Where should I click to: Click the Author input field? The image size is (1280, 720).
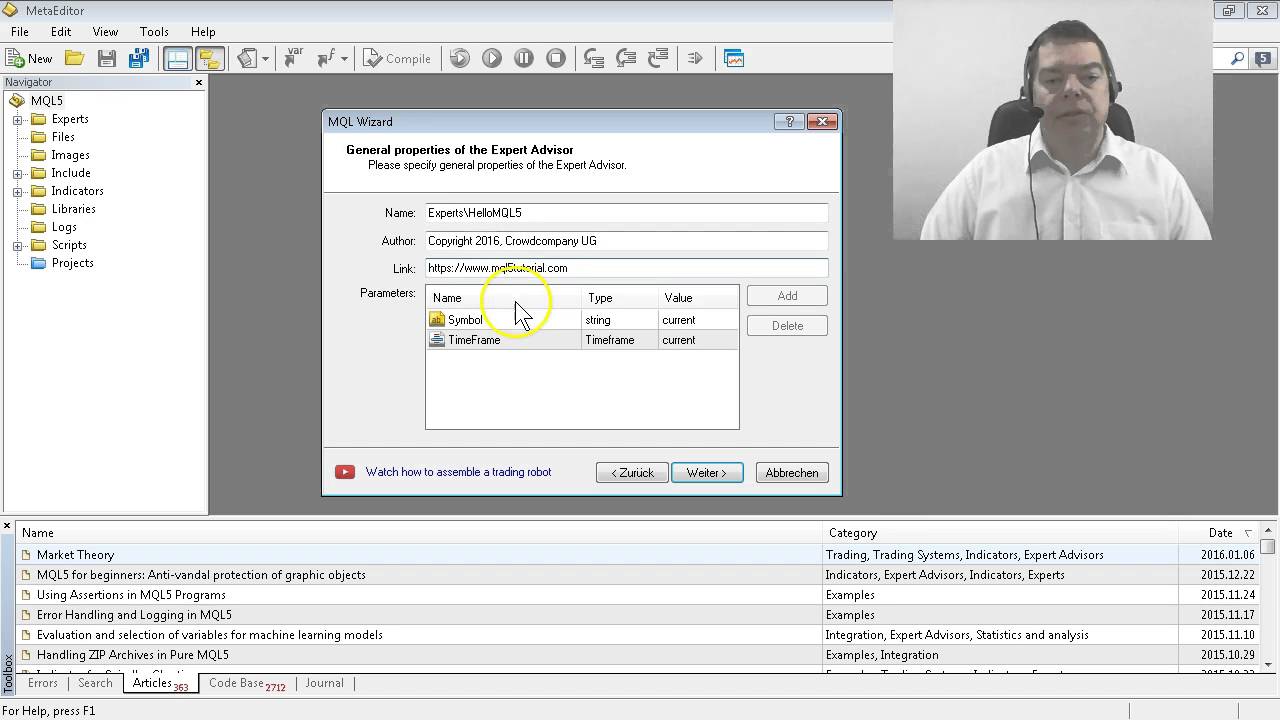point(627,241)
